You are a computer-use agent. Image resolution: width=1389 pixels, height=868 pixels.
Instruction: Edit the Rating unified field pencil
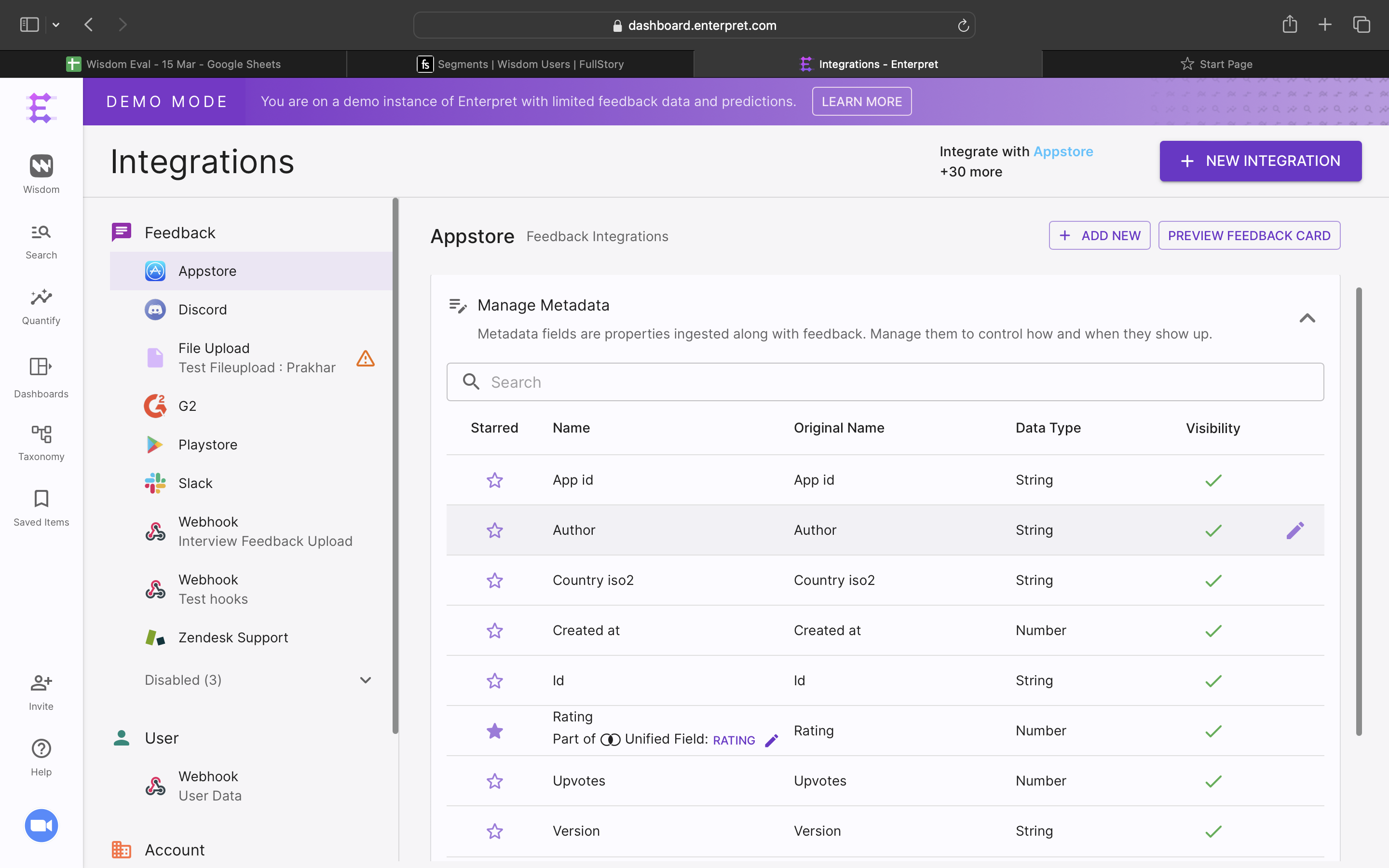(772, 741)
